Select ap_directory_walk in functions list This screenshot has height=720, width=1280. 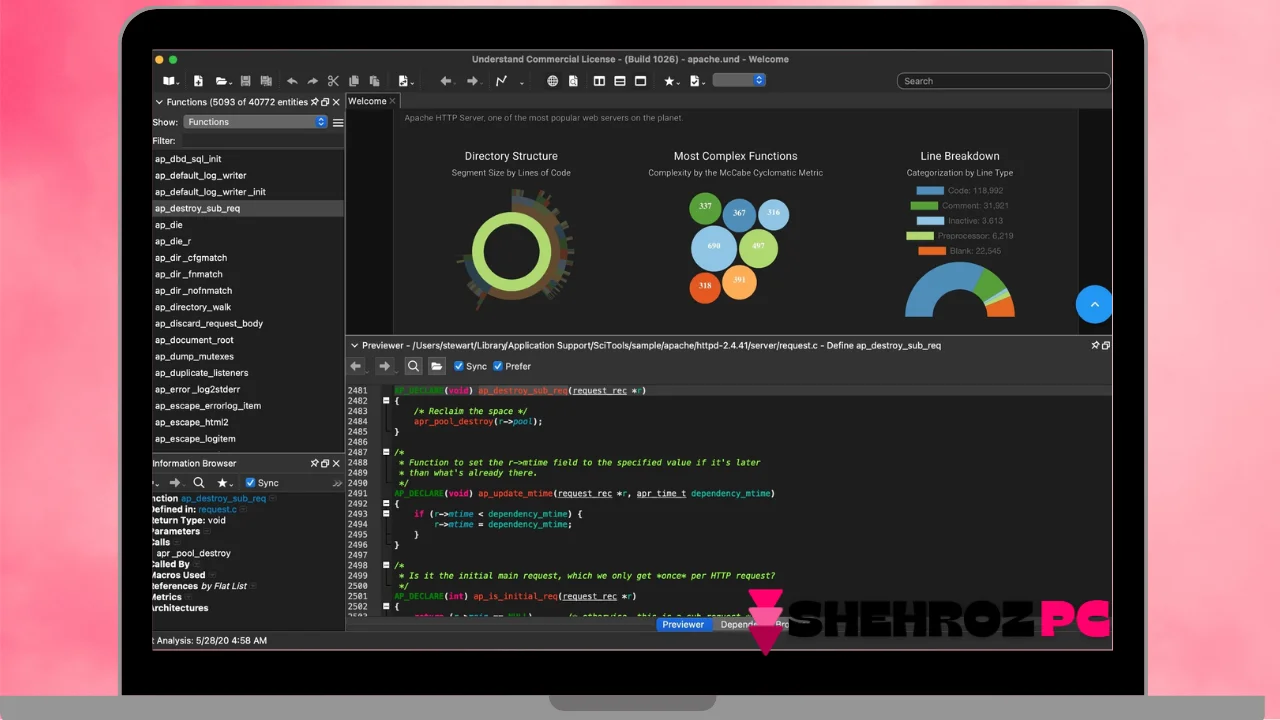[x=248, y=307]
